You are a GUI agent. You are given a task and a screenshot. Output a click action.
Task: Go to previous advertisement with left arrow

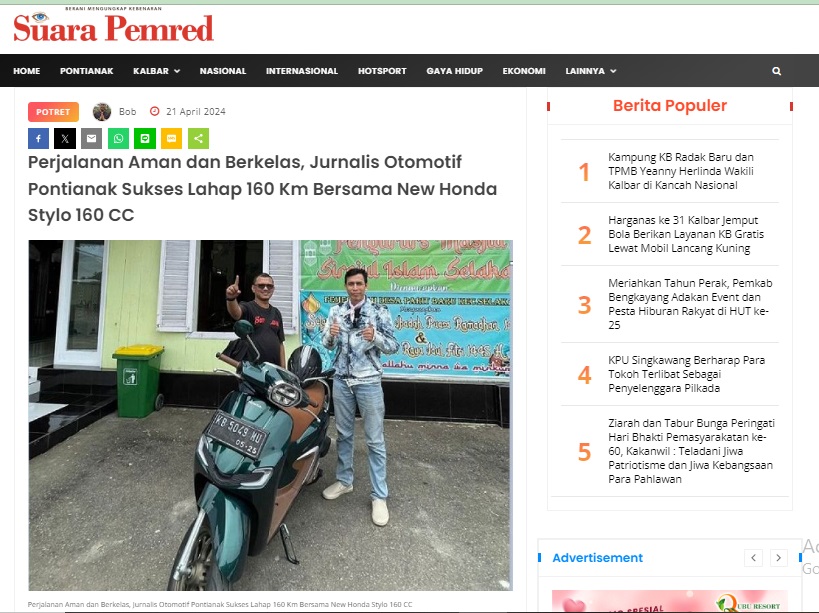click(x=753, y=558)
